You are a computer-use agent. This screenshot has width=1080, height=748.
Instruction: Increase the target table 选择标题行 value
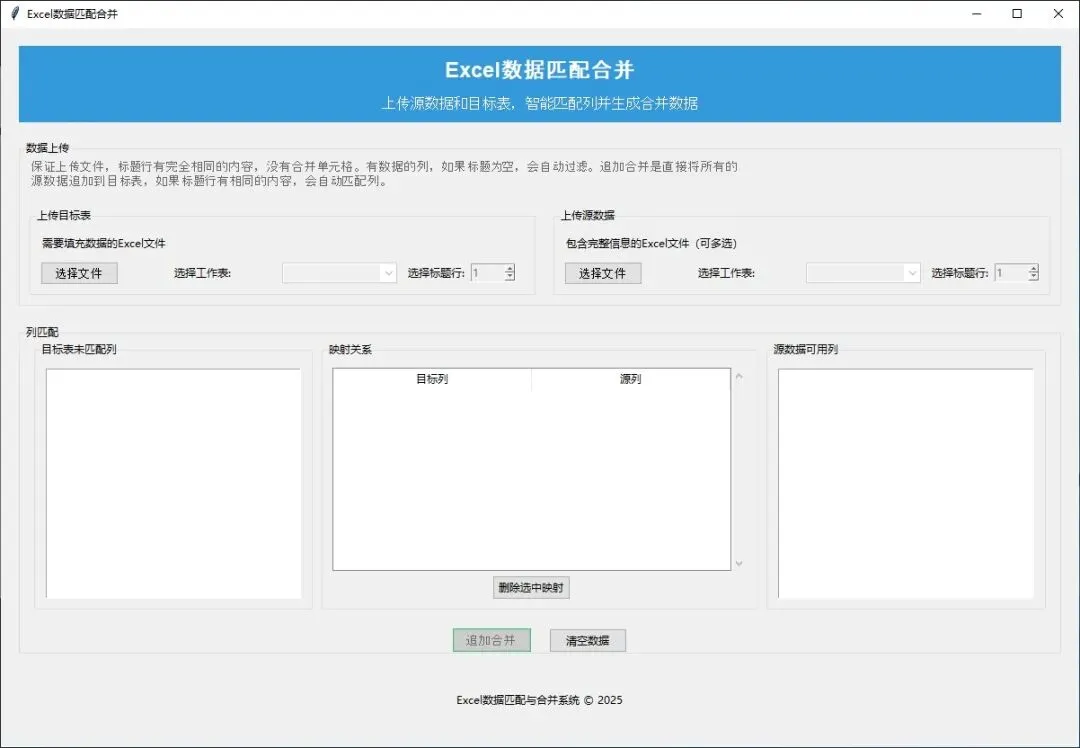510,269
